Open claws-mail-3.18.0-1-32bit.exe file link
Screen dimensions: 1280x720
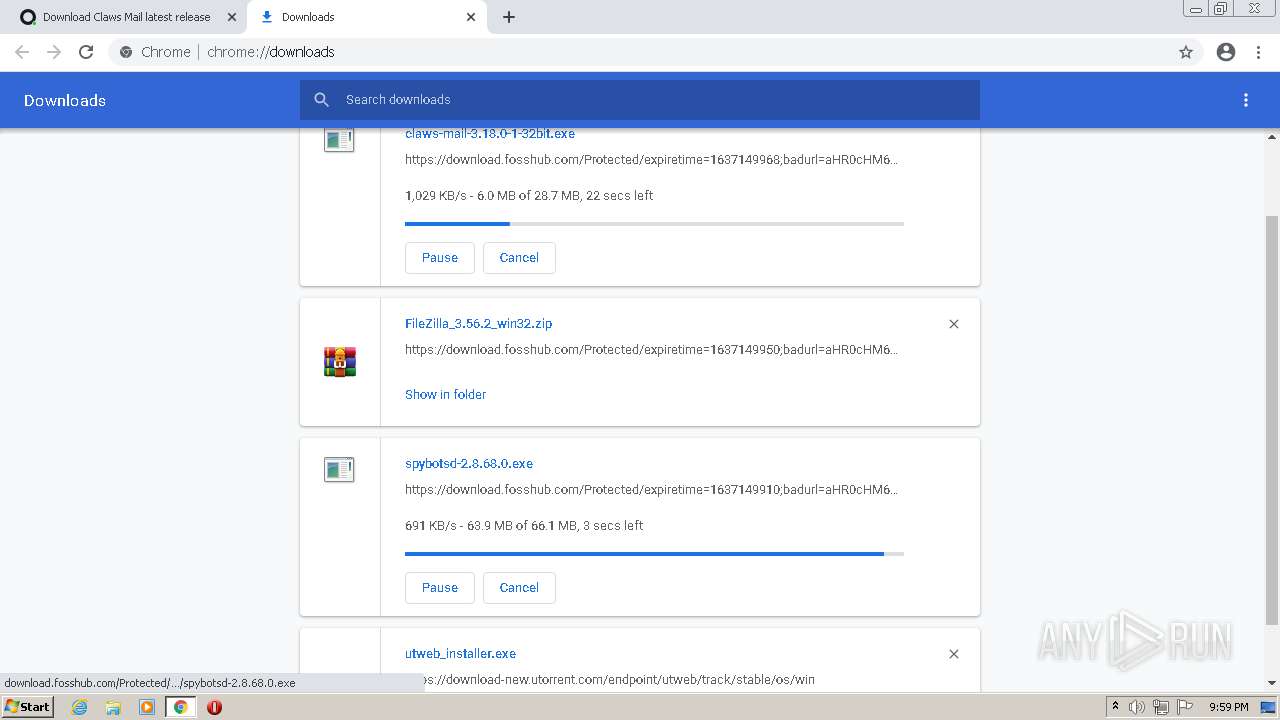(490, 133)
